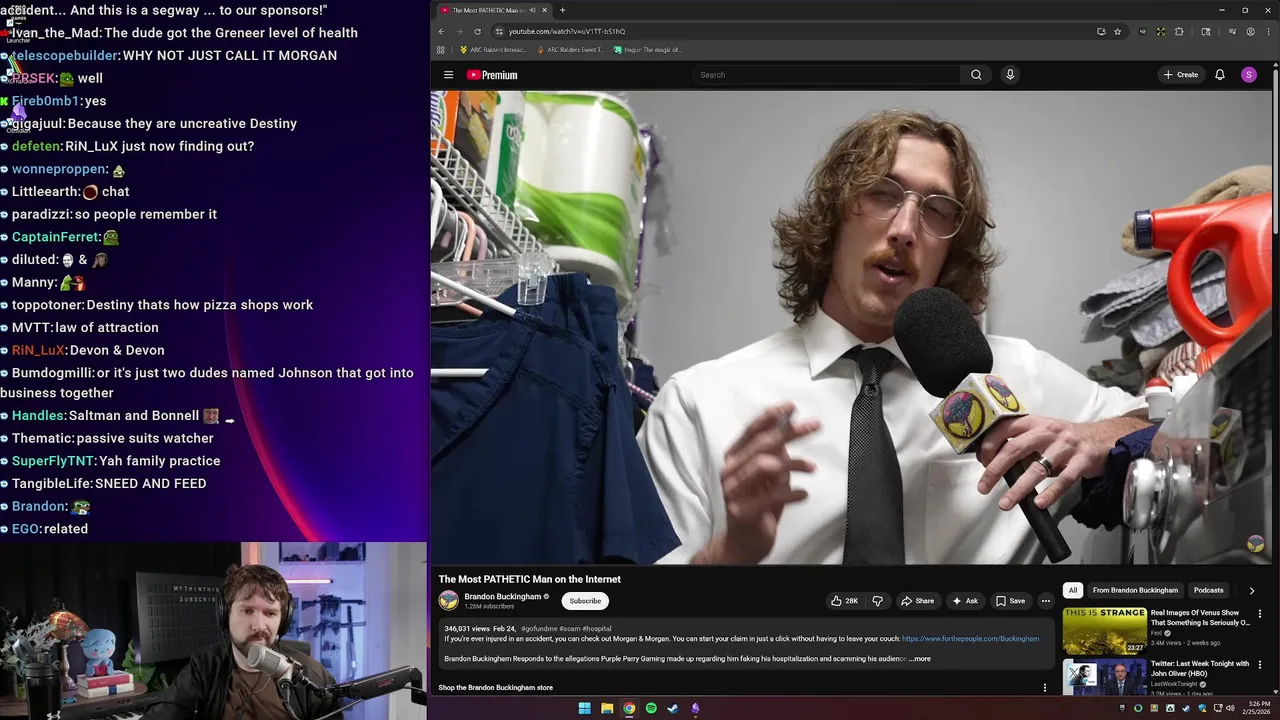Open purple app icon on taskbar
This screenshot has width=1280, height=720.
click(695, 708)
